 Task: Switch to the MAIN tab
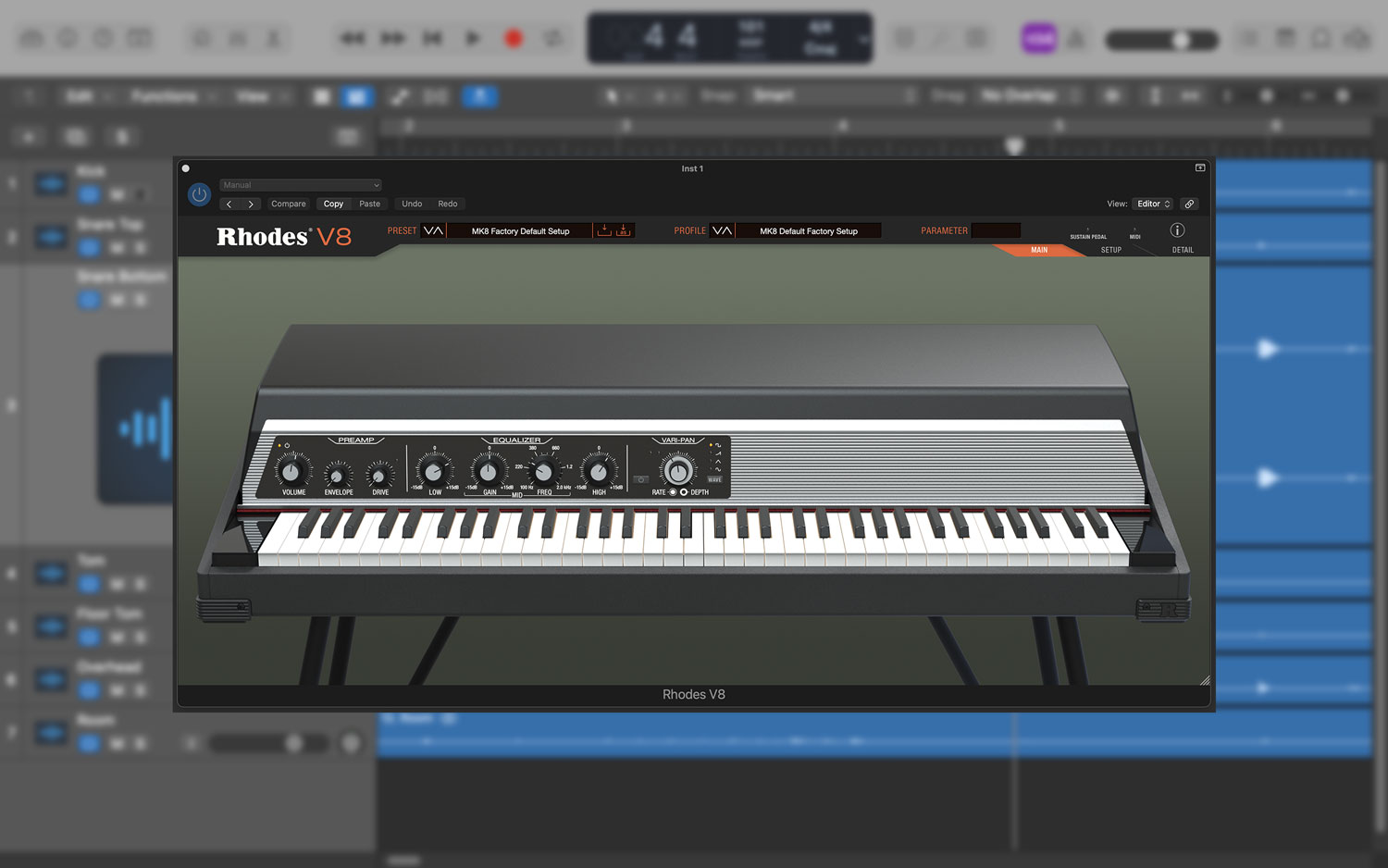coord(1039,250)
